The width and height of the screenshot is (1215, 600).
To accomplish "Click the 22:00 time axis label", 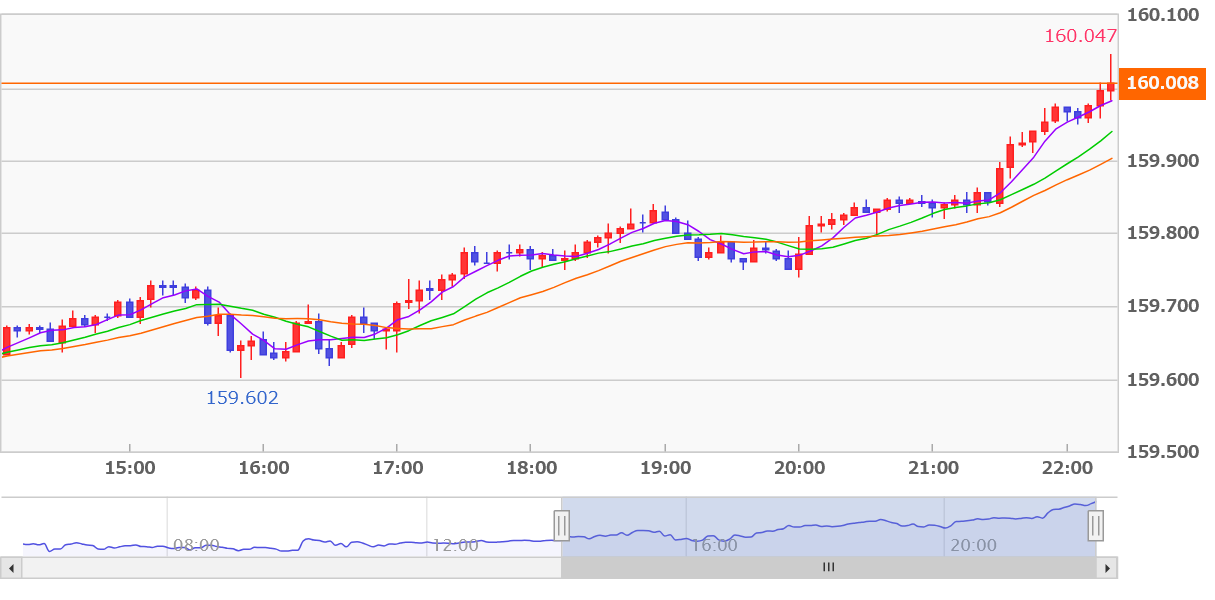I will [x=1067, y=468].
